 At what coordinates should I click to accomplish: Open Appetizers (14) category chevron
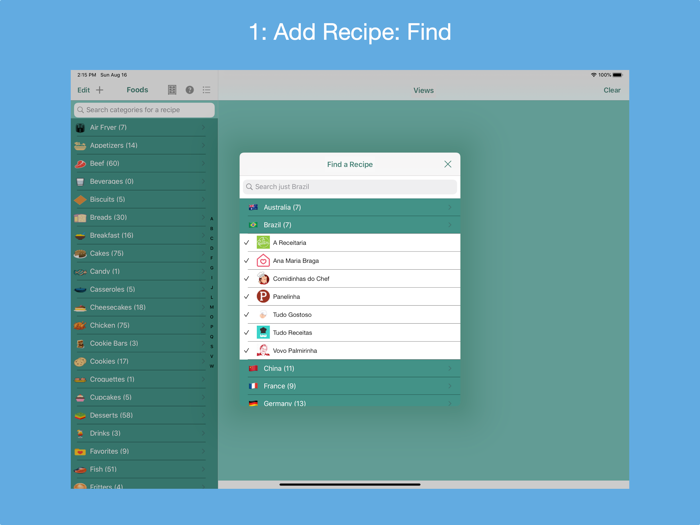[203, 145]
